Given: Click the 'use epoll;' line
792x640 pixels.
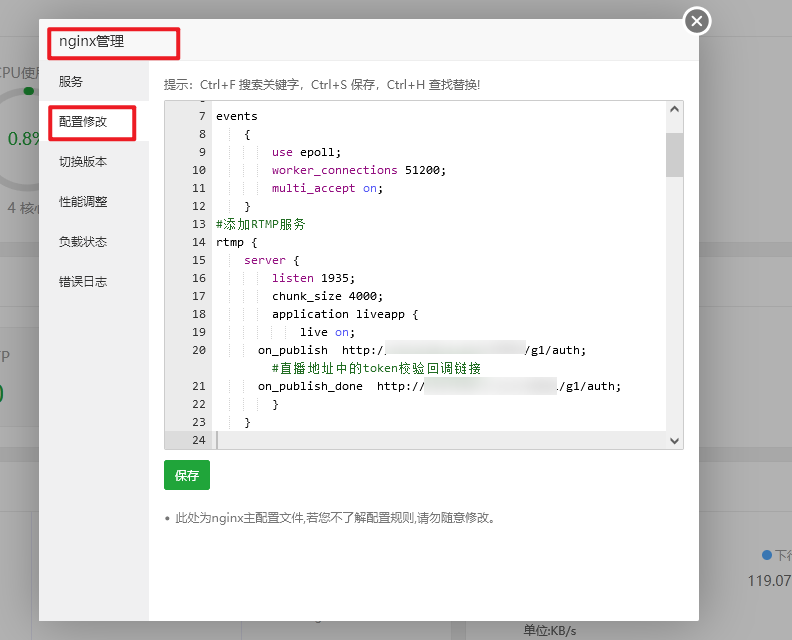Looking at the screenshot, I should point(306,153).
